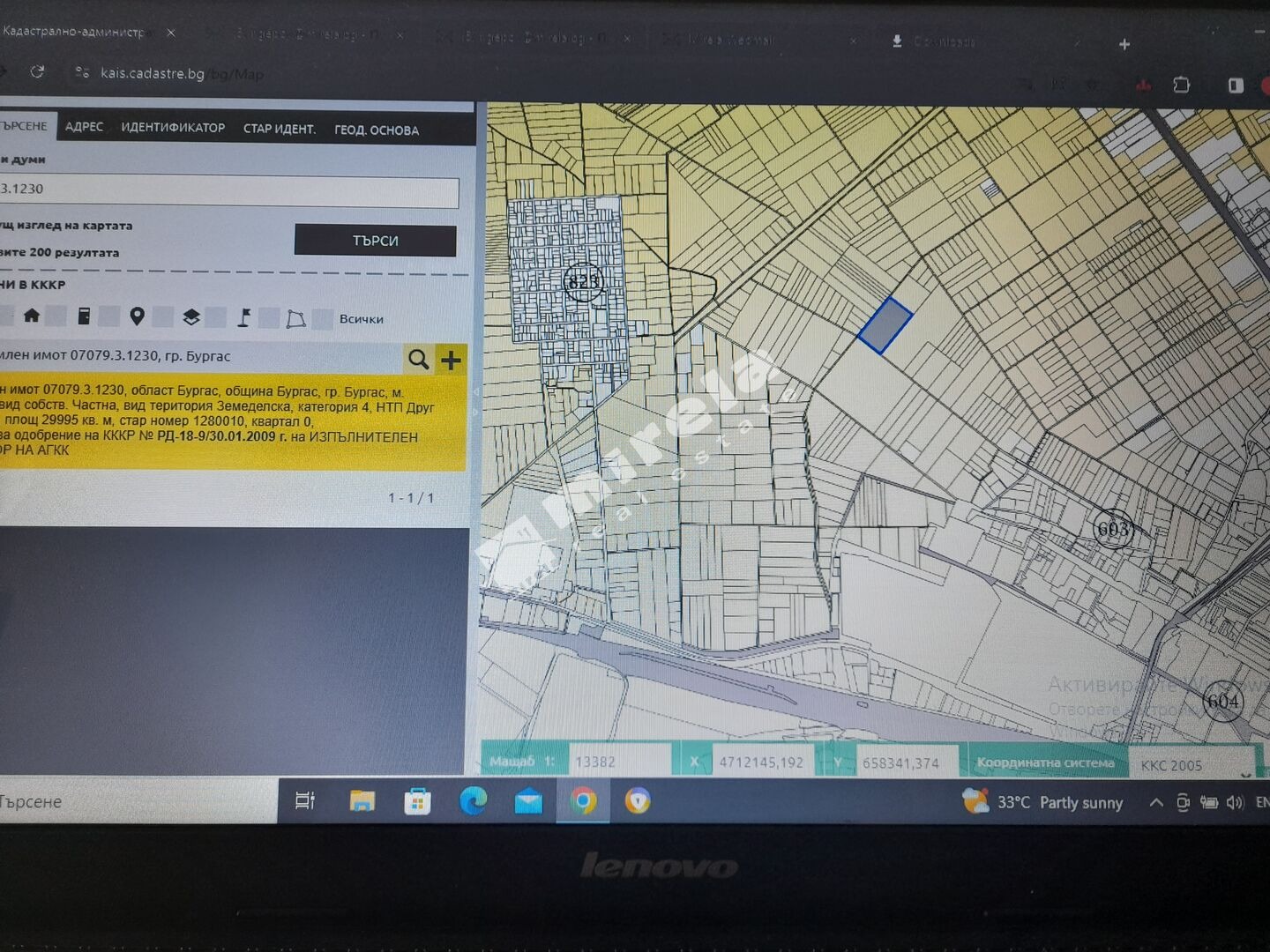The height and width of the screenshot is (952, 1270).
Task: Open Chrome from the Windows taskbar
Action: pyautogui.click(x=582, y=801)
